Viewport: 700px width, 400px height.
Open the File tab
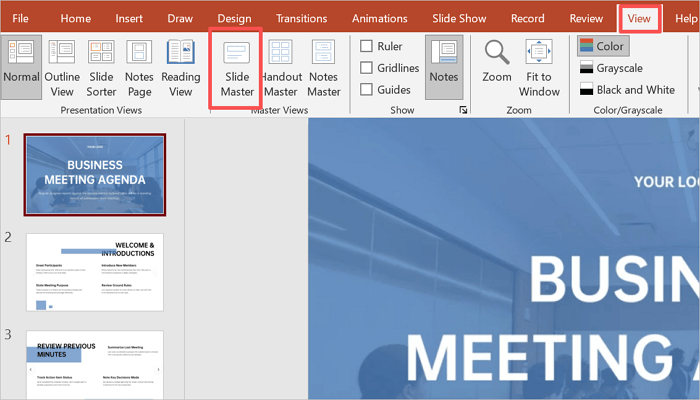tap(21, 18)
